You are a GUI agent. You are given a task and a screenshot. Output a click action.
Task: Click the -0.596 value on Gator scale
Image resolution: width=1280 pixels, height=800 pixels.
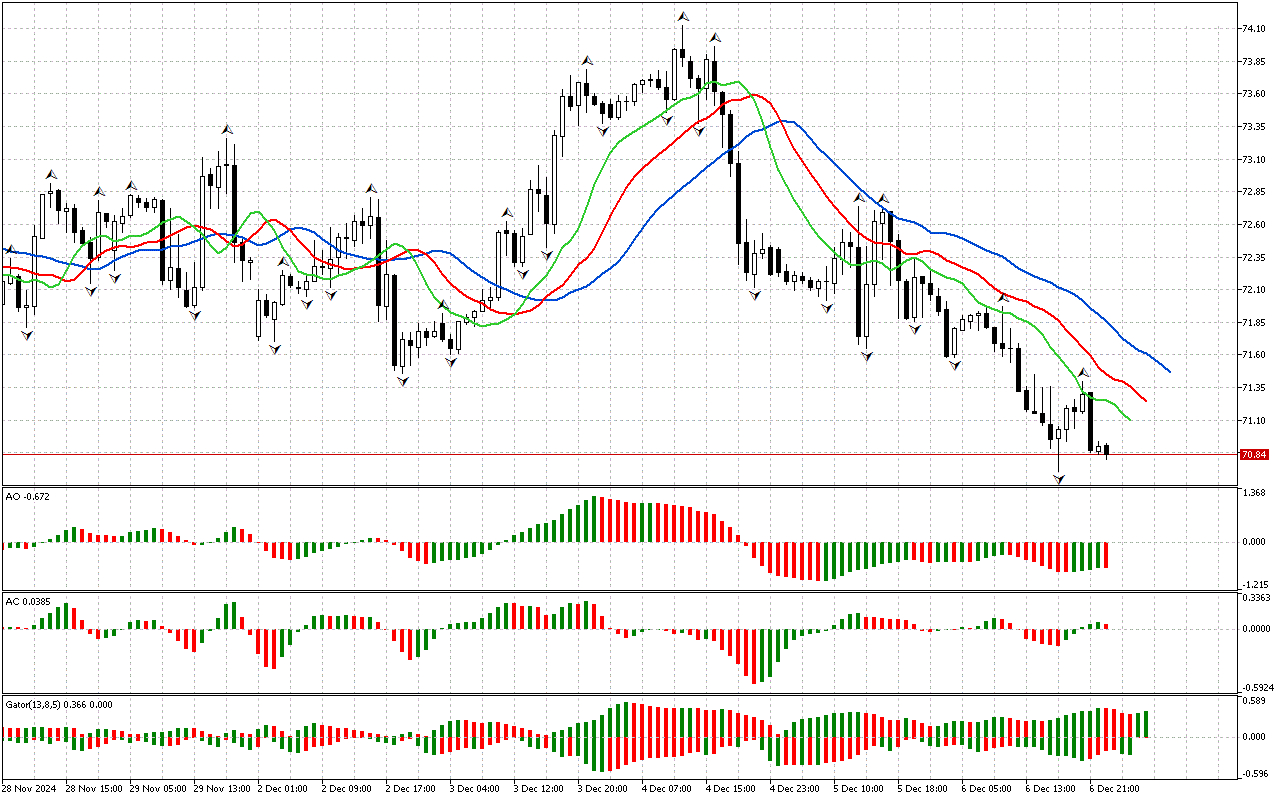point(1254,773)
